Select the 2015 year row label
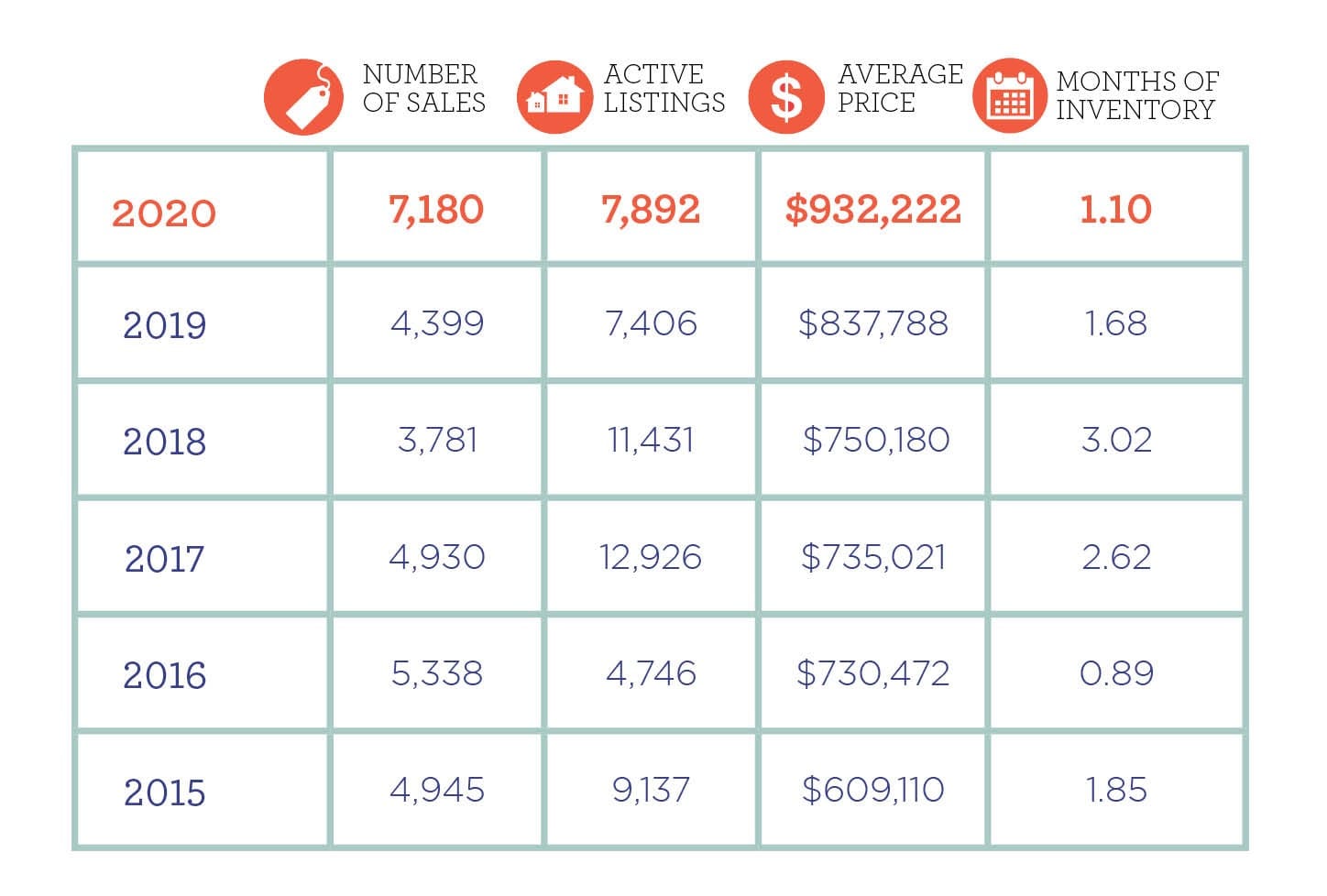1327x896 pixels. point(165,792)
